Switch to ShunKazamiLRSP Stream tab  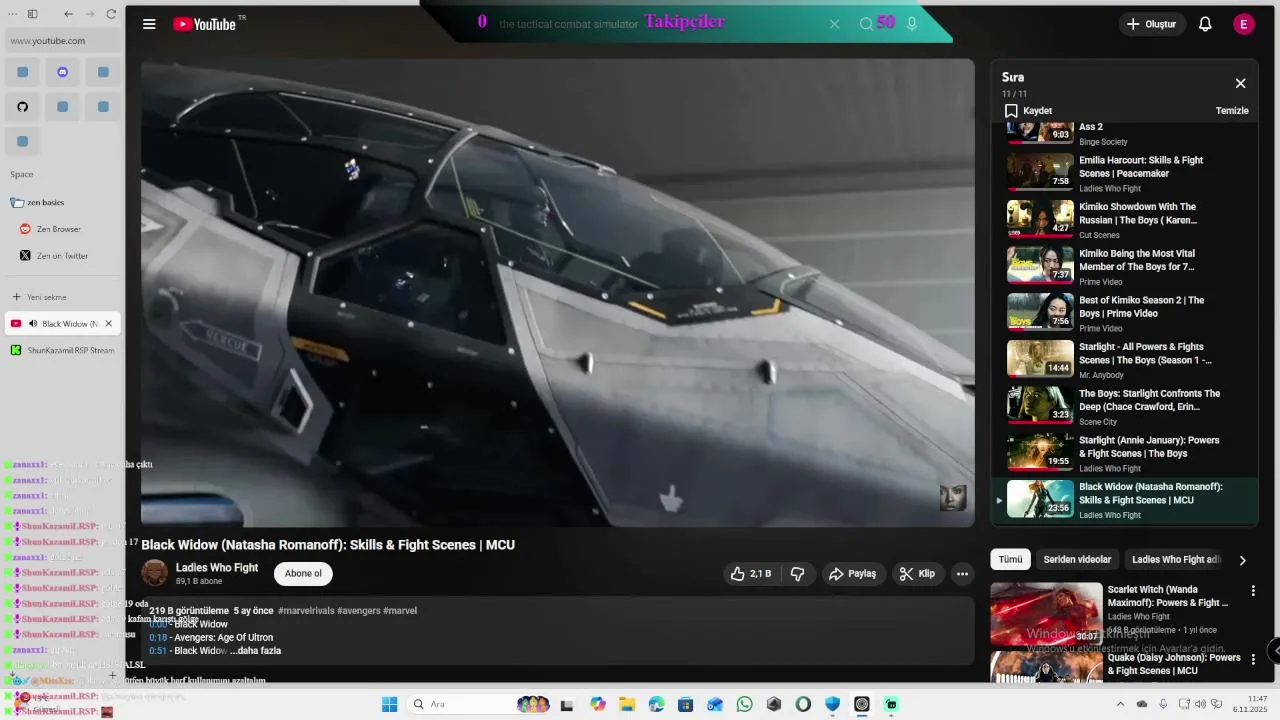[63, 350]
